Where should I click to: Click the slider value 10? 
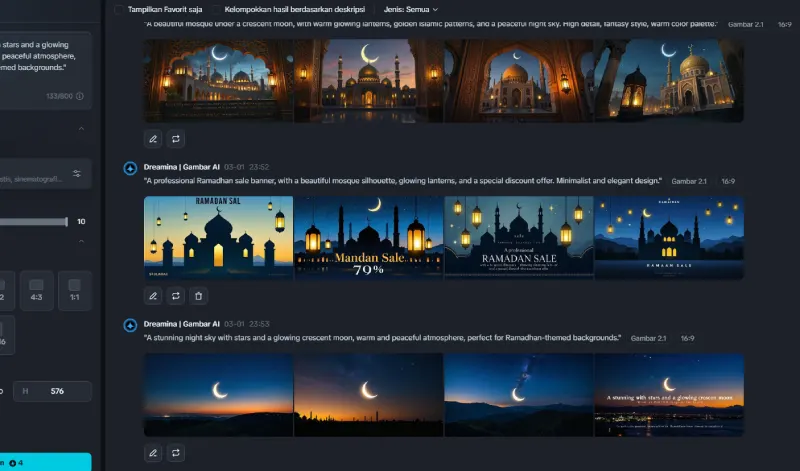click(81, 221)
